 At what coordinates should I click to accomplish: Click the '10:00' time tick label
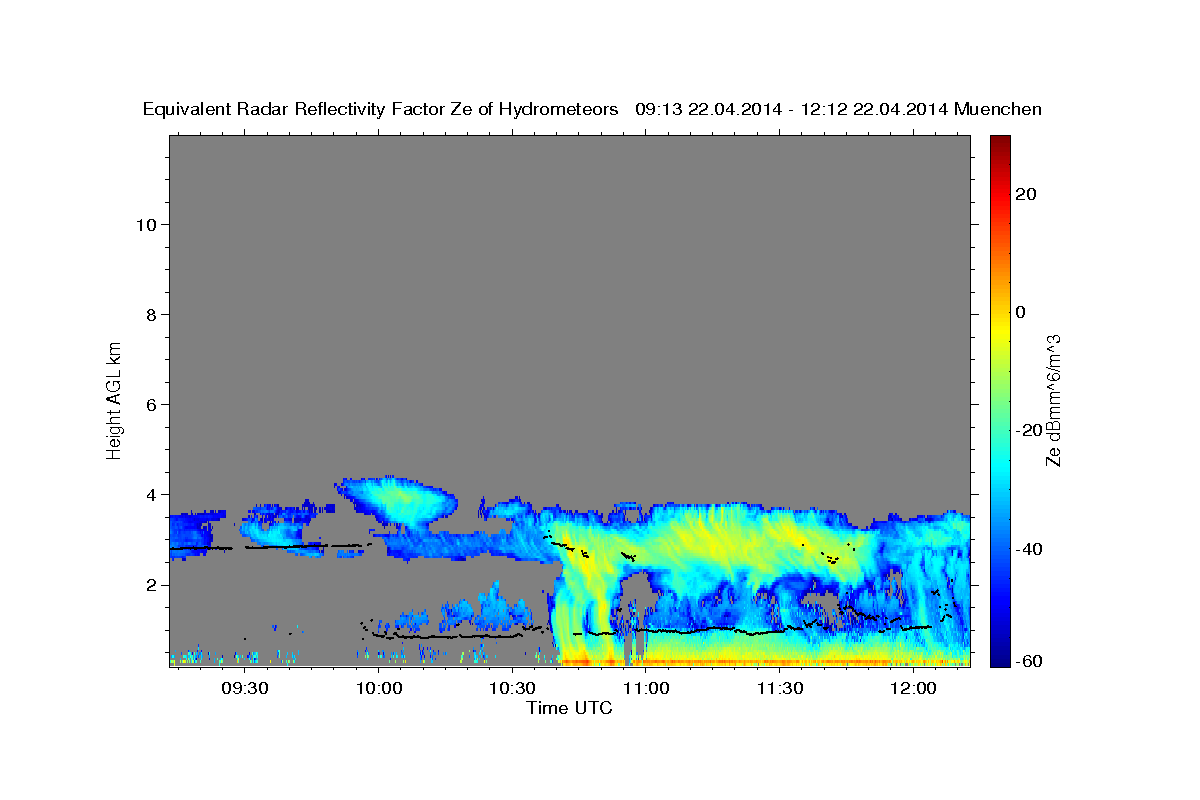tap(379, 688)
